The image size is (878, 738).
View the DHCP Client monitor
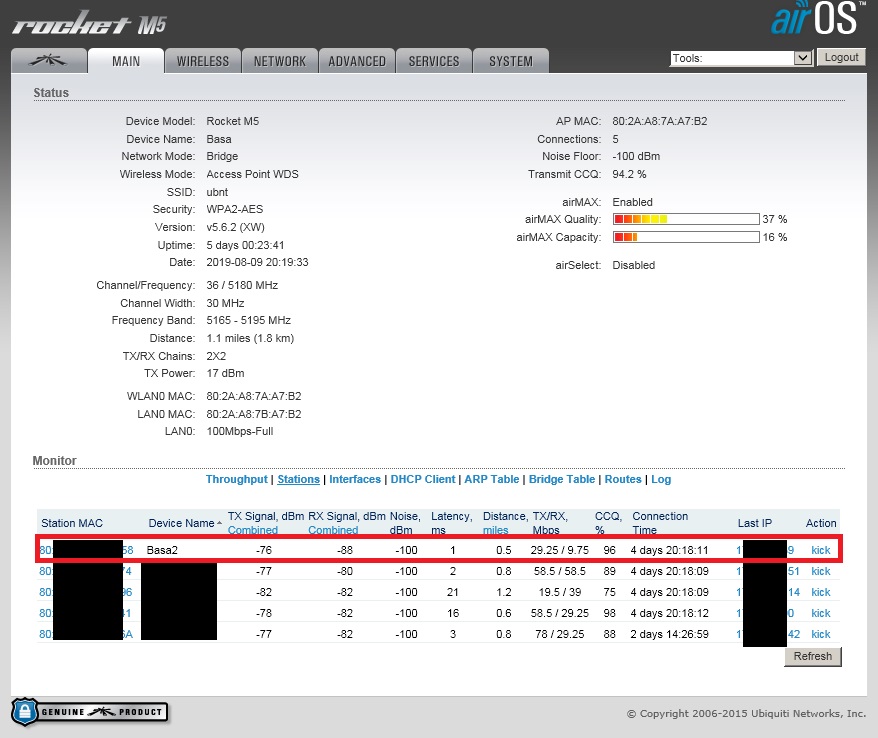click(423, 479)
